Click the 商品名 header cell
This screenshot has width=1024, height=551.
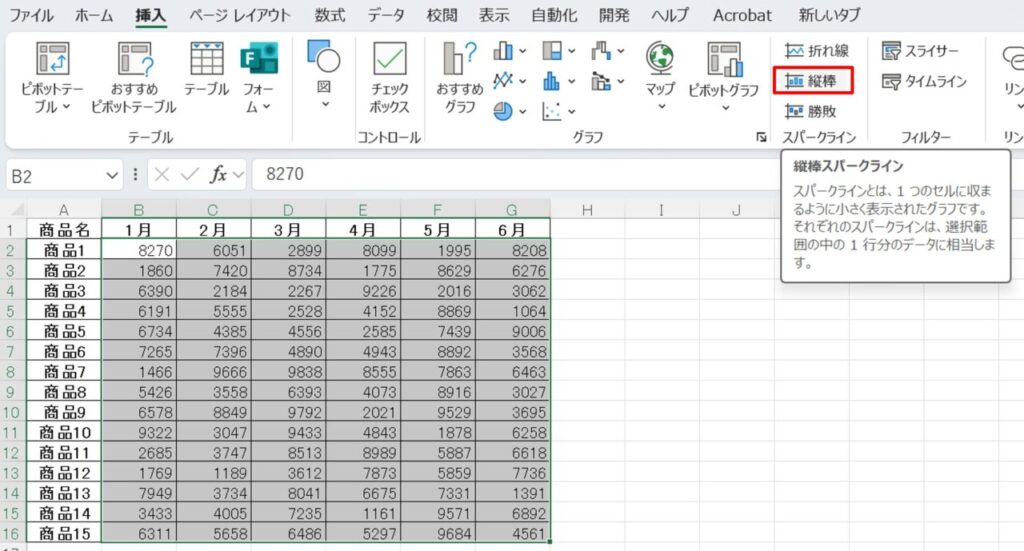[64, 230]
